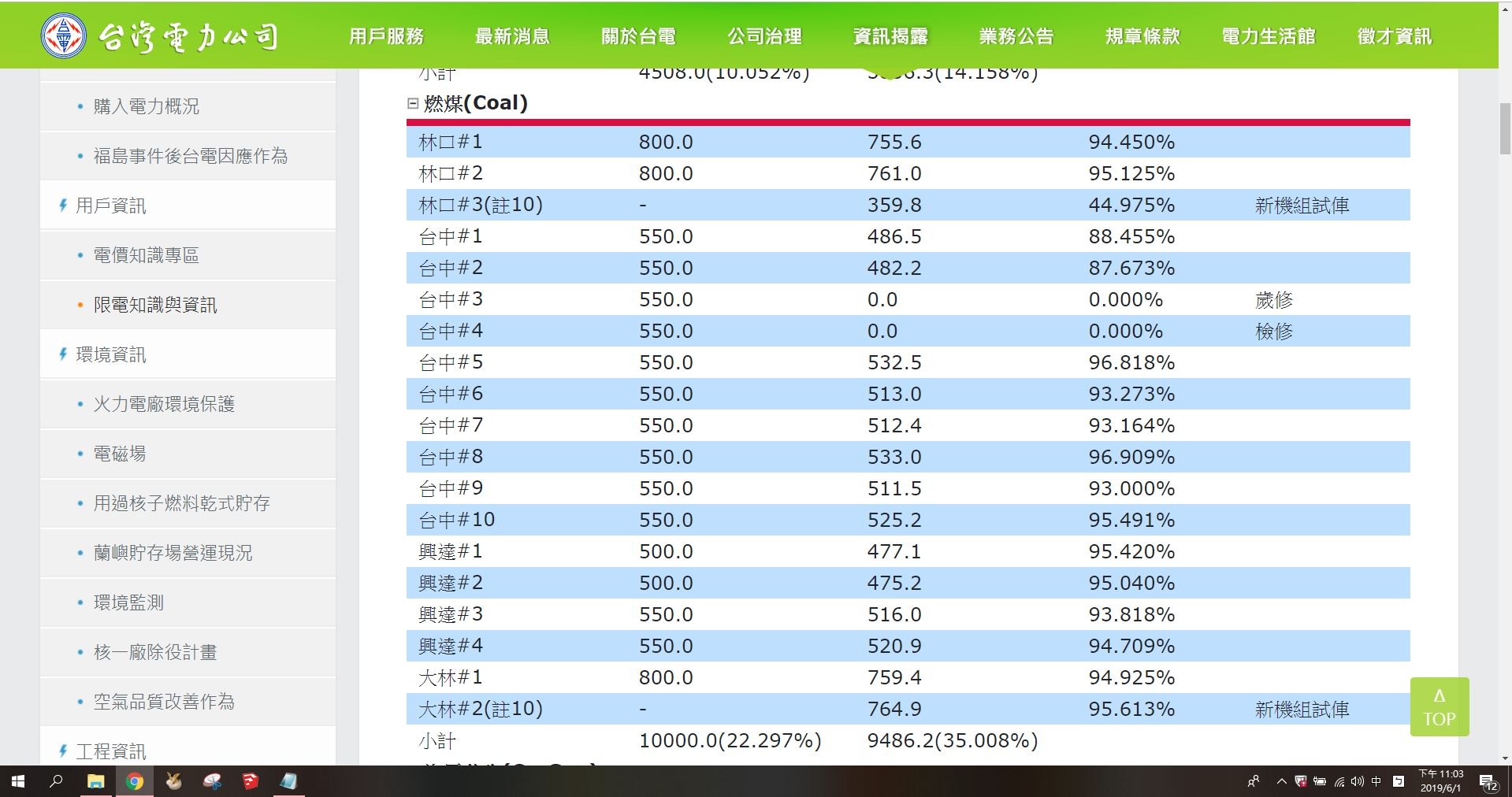
Task: Click 759.4 value in 大林#1 row
Action: pos(894,677)
